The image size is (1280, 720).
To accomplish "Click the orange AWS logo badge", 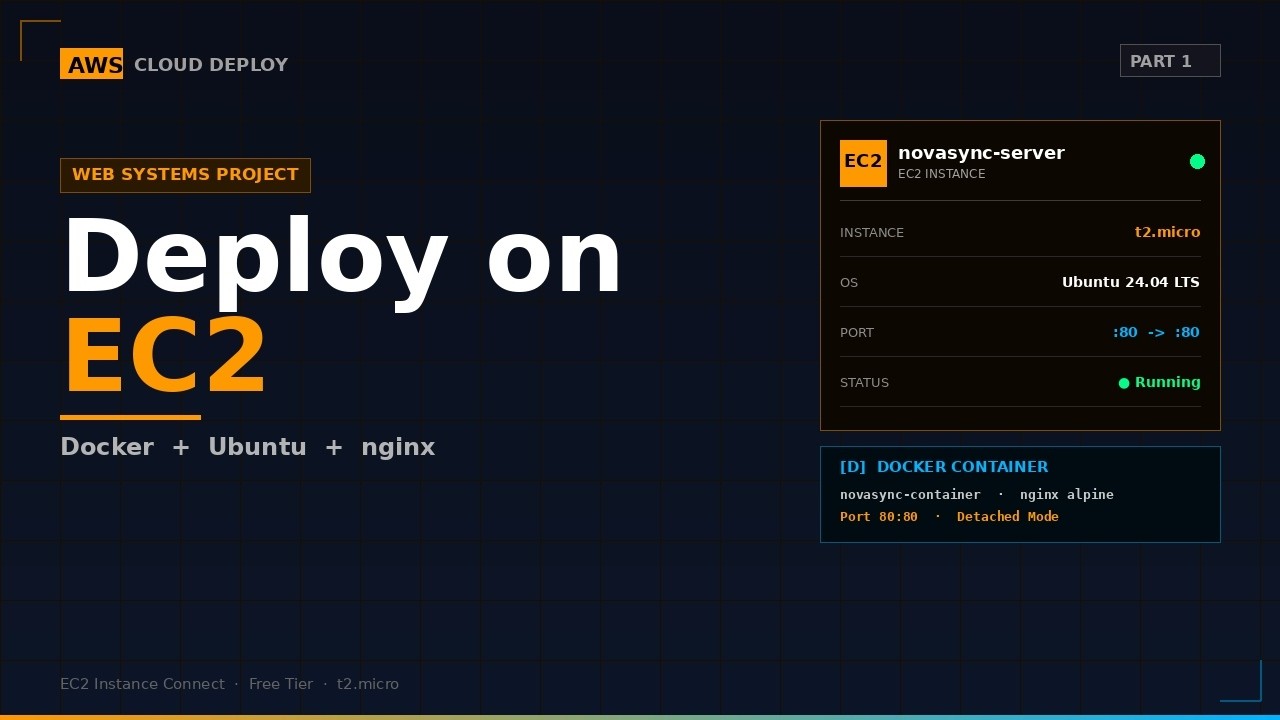I will click(x=91, y=64).
